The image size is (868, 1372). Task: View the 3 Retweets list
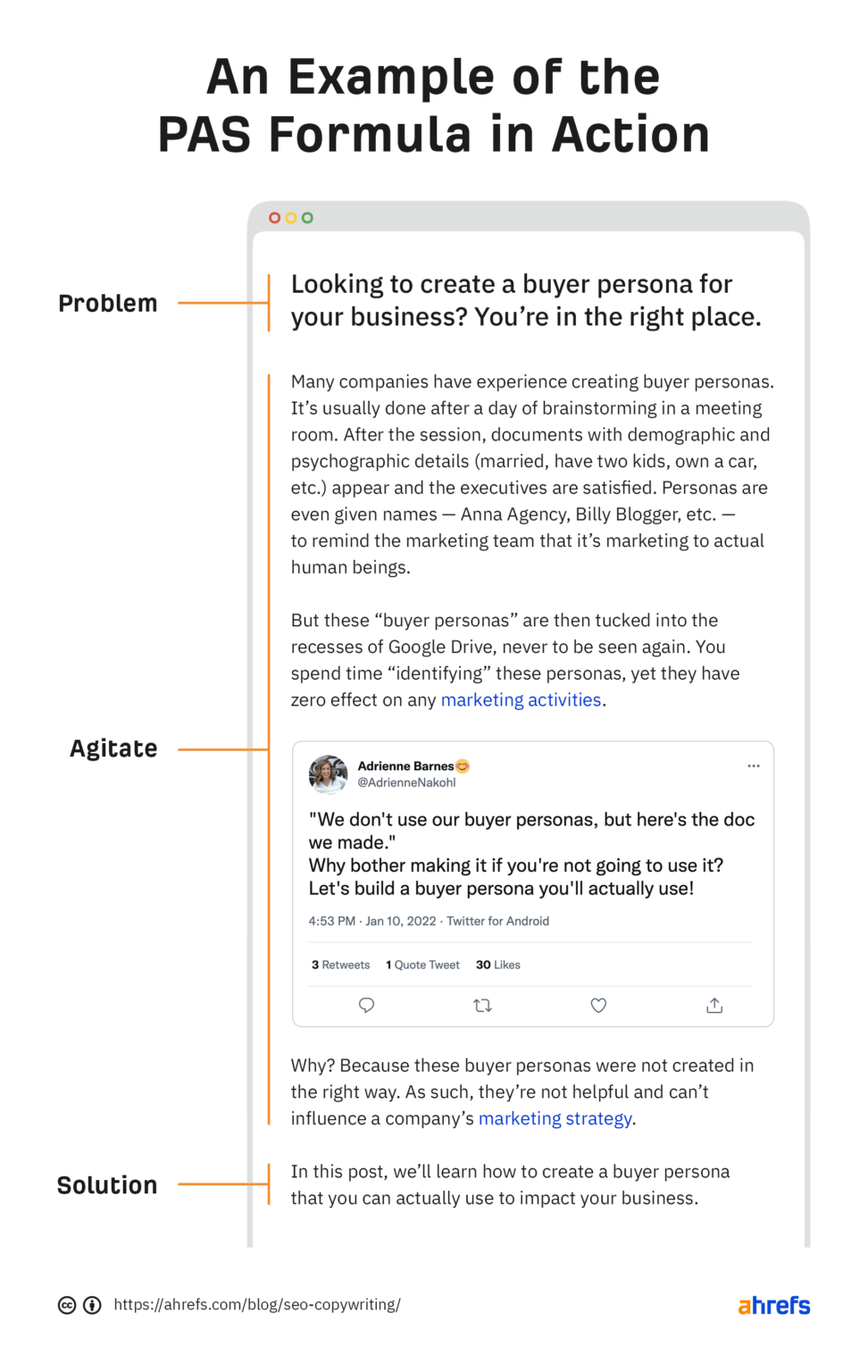pyautogui.click(x=340, y=965)
